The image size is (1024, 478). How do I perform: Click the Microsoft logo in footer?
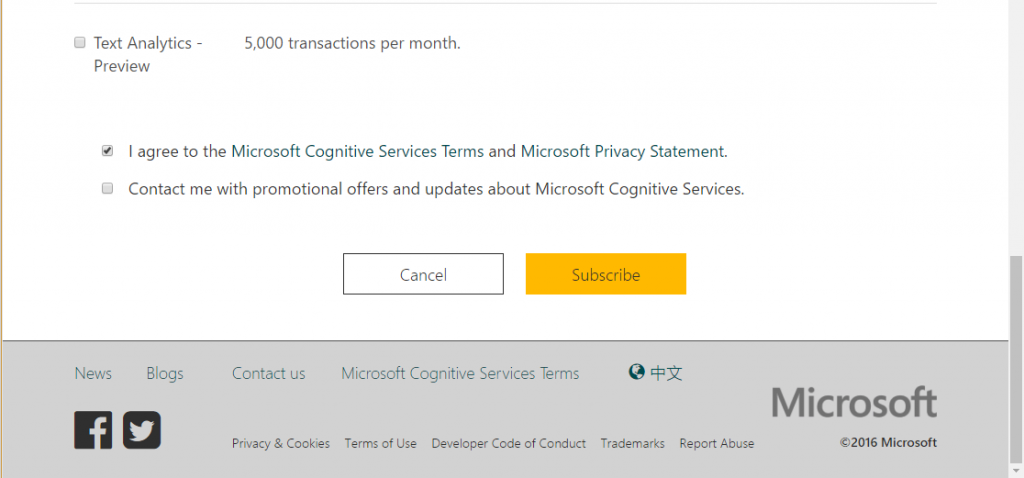pos(854,402)
